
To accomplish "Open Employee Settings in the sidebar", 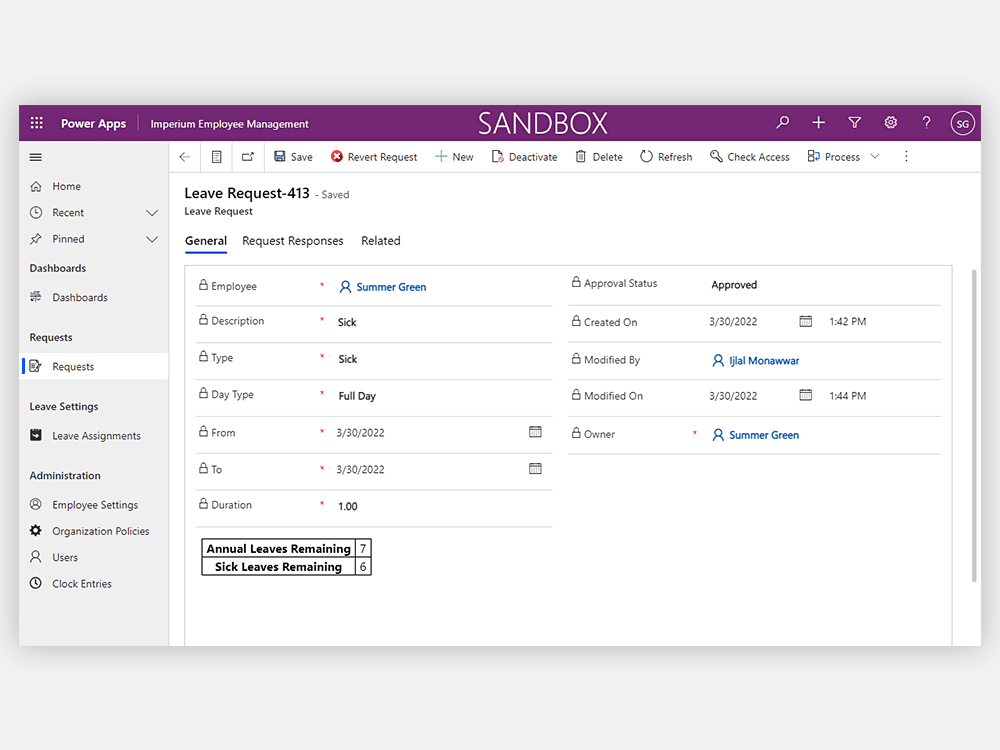I will tap(95, 504).
